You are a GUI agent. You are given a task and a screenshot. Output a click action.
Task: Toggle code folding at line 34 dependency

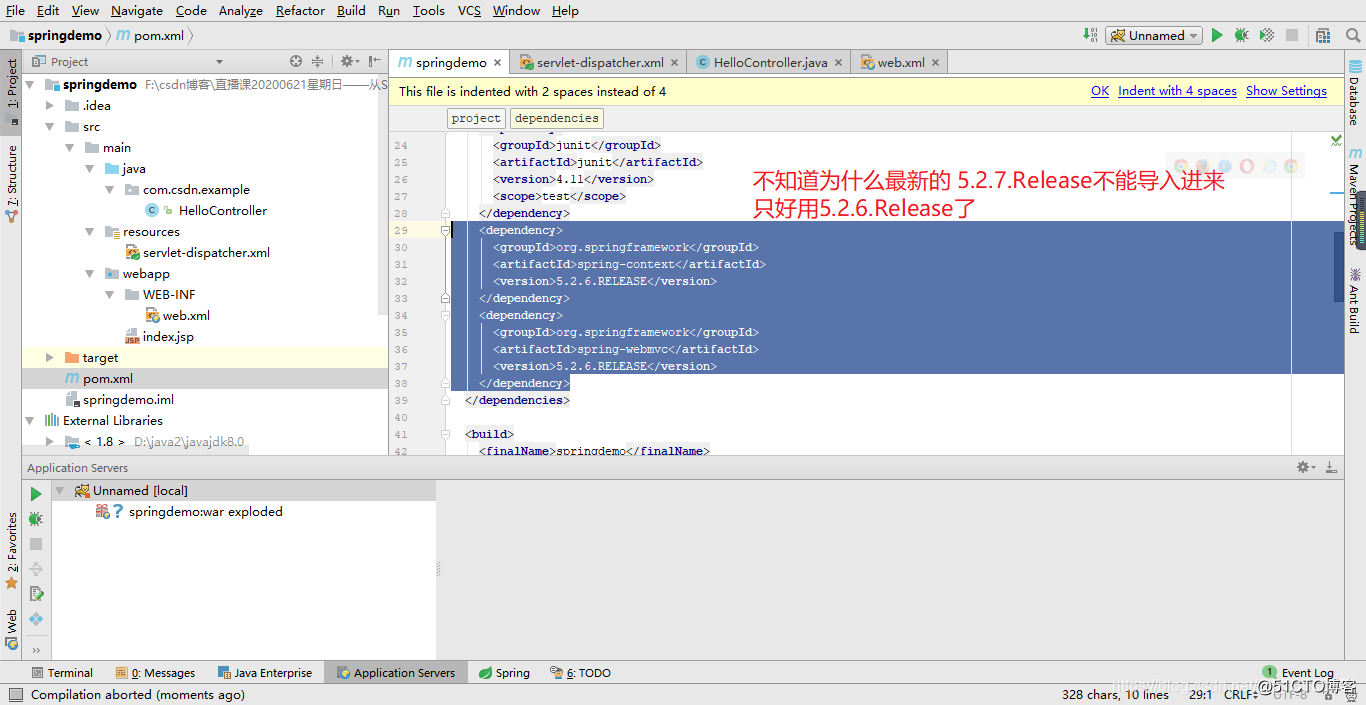pos(446,315)
